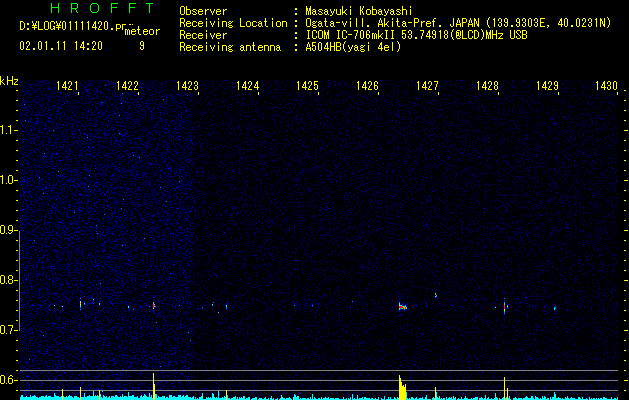
Task: Click the yellow power spike just before 1427
Action: [436, 393]
